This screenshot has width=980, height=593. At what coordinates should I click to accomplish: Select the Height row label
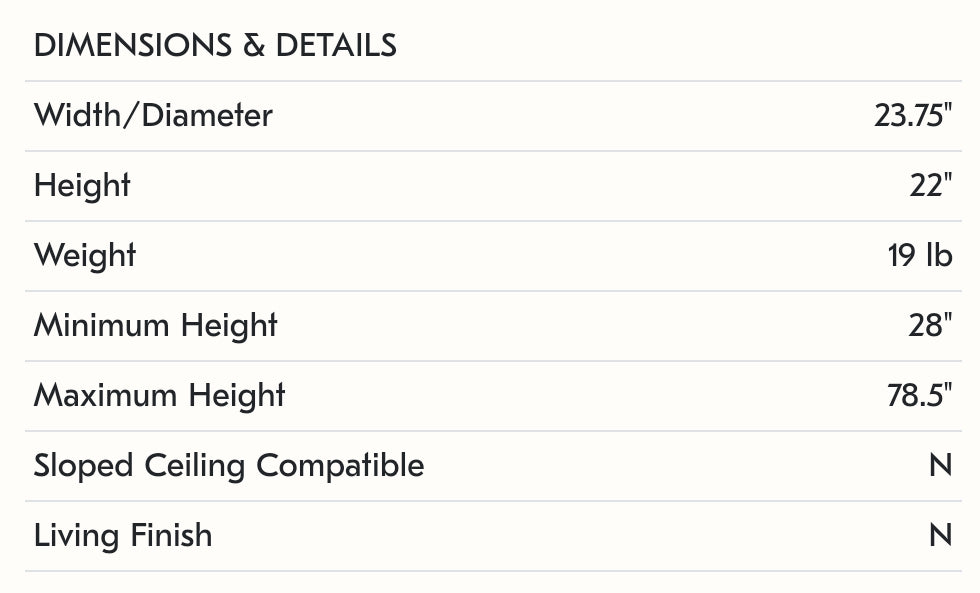82,186
